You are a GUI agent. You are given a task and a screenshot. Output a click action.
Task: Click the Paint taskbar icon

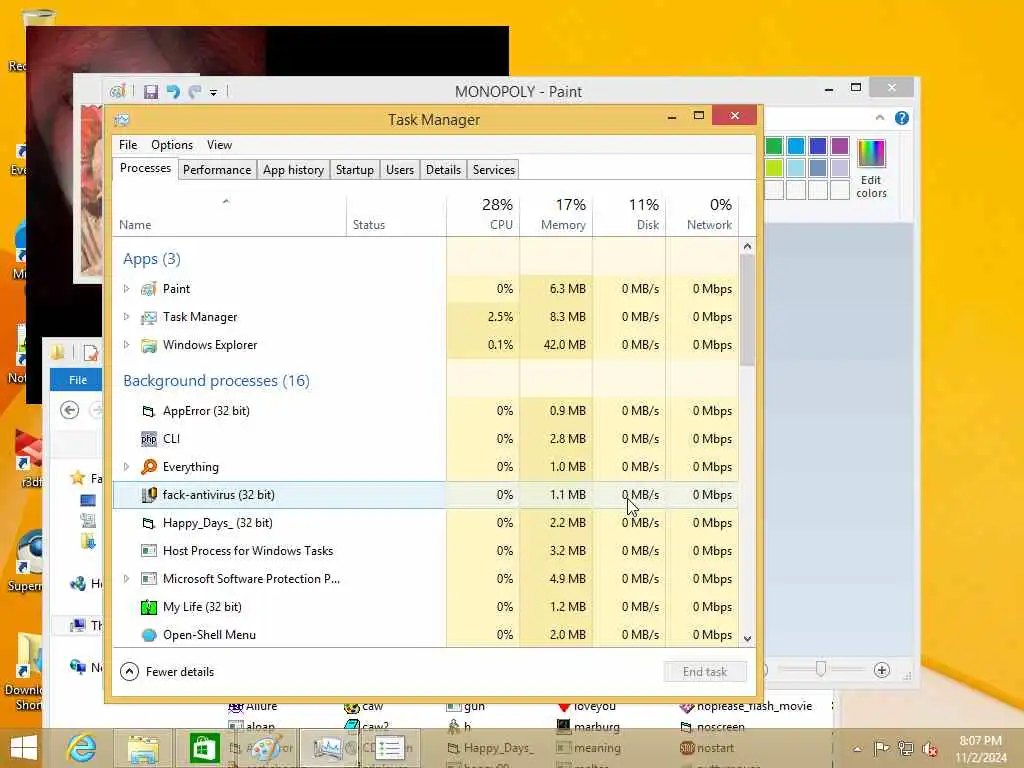coord(266,748)
